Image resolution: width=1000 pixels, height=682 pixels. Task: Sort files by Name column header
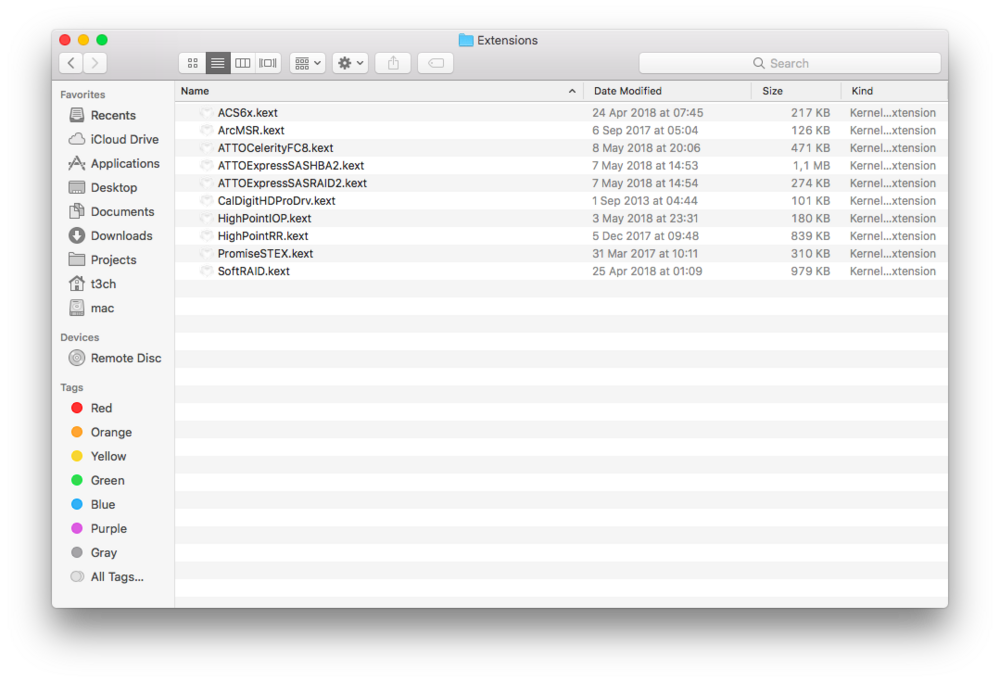click(370, 91)
